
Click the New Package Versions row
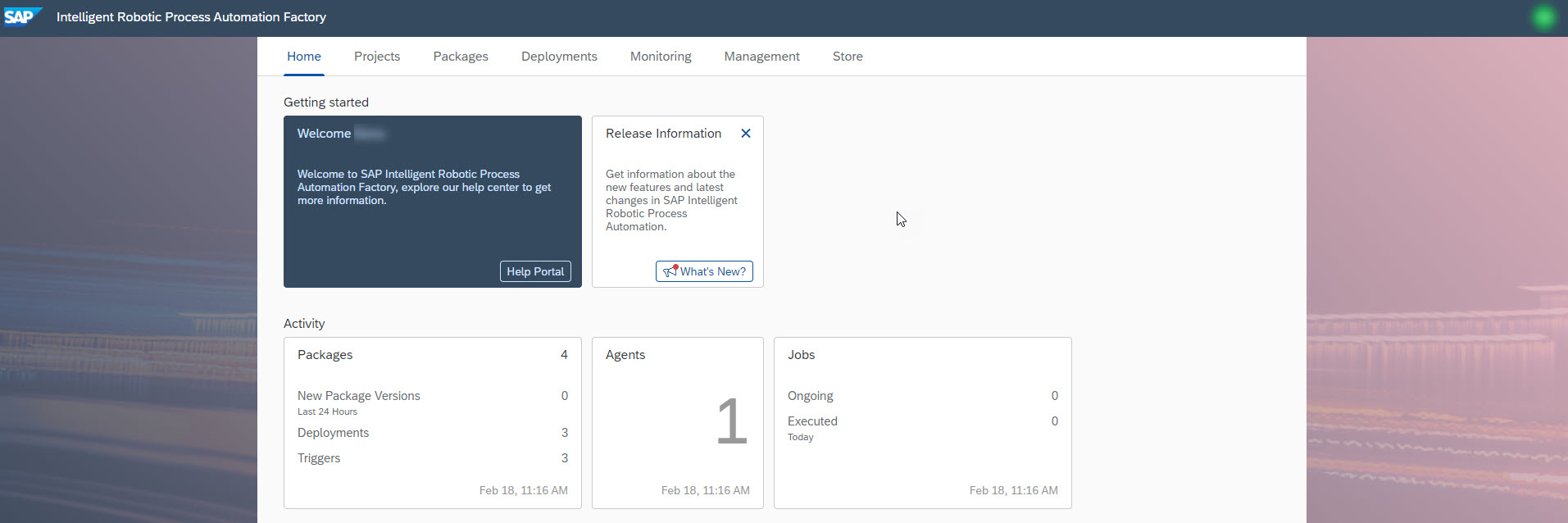tap(359, 396)
